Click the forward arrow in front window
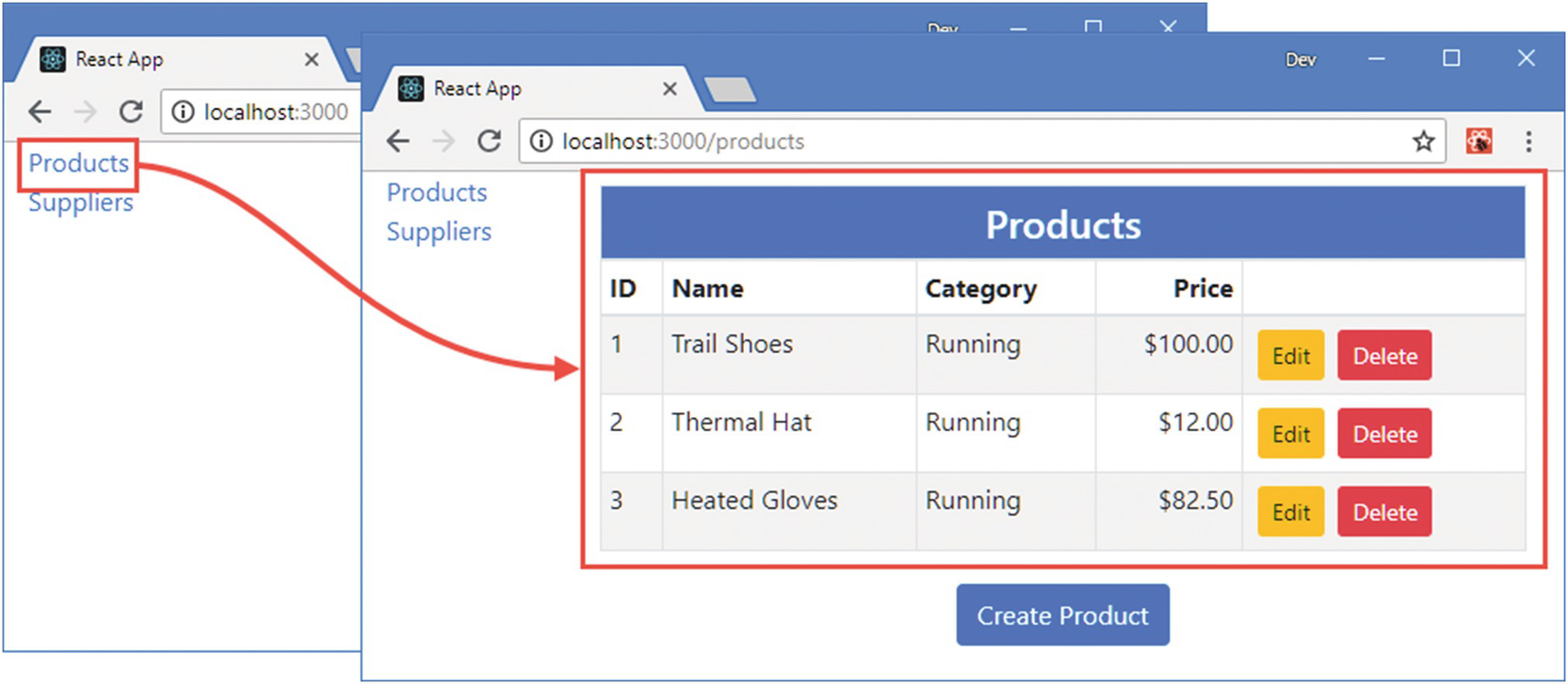This screenshot has width=1568, height=684. click(444, 141)
